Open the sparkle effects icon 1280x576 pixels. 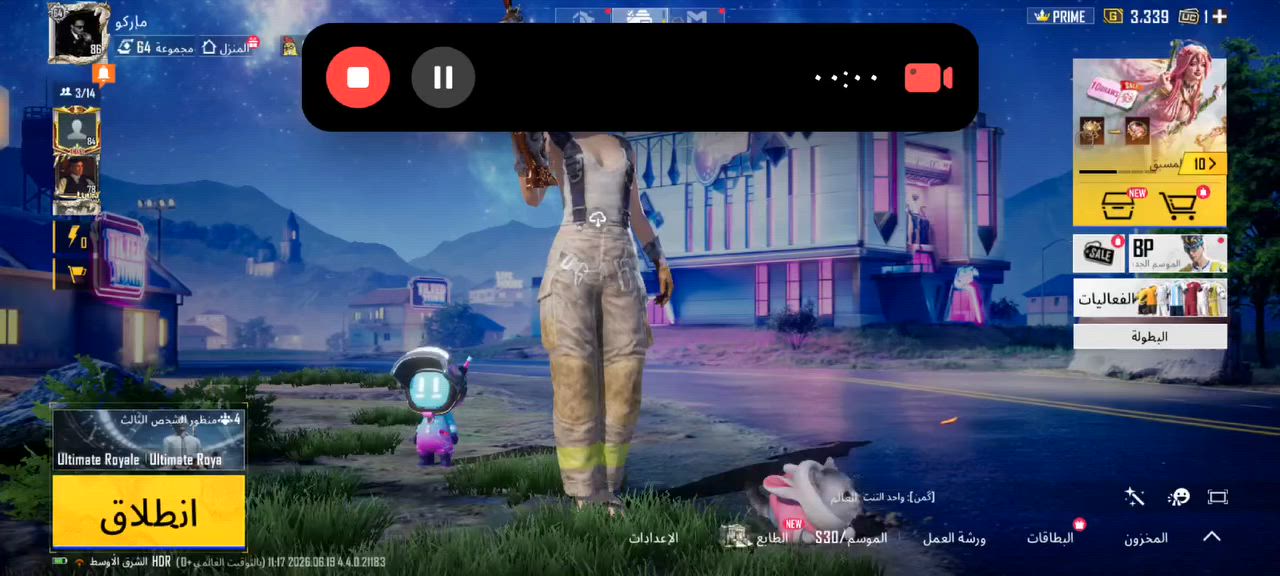coord(1134,497)
